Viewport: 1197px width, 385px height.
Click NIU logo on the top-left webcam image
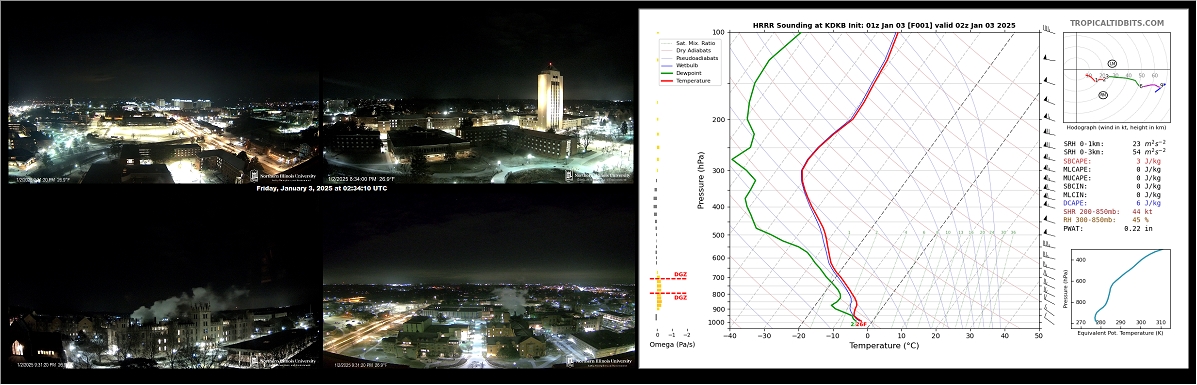point(283,176)
